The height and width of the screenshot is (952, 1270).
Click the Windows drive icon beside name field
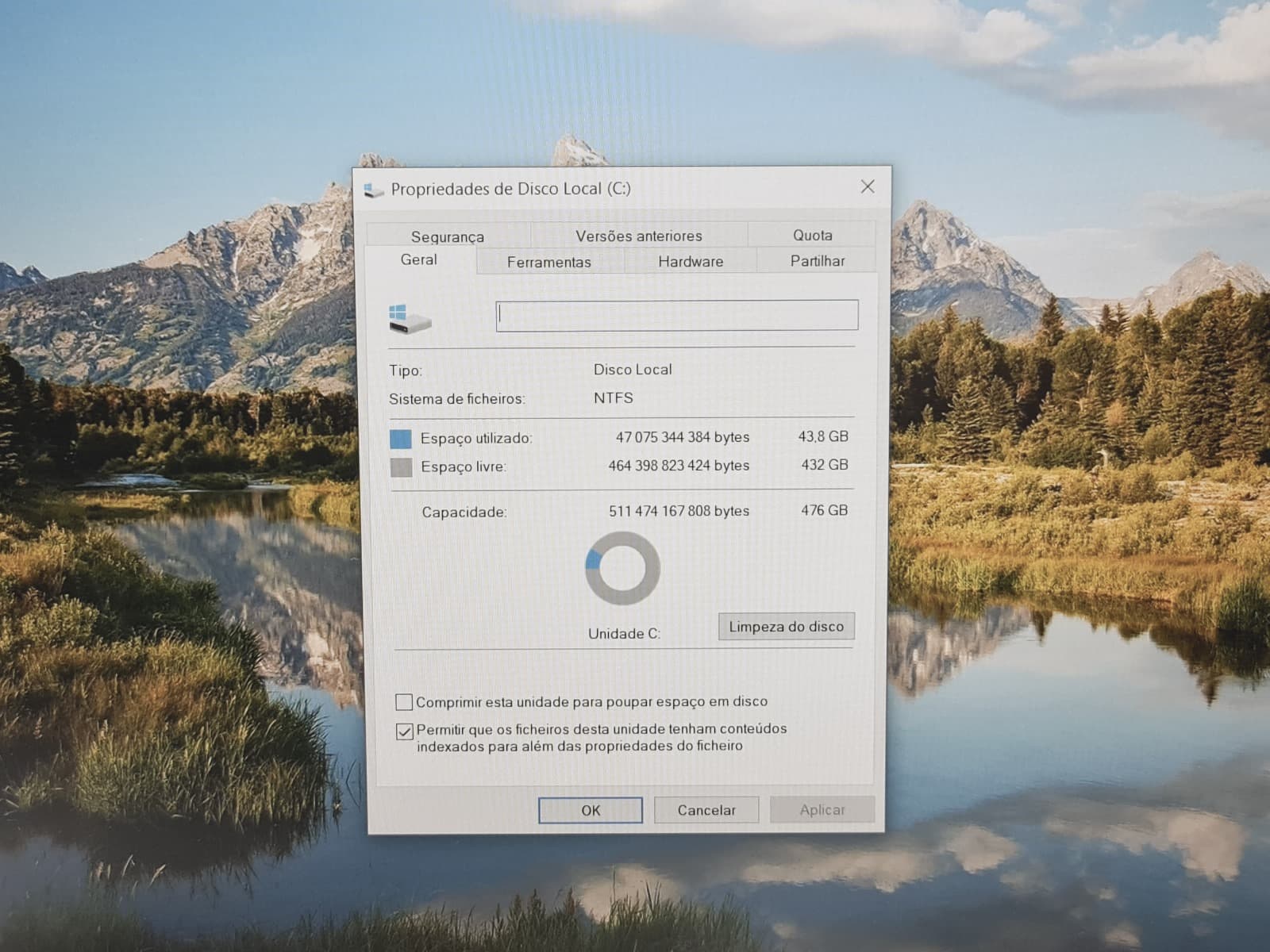click(410, 318)
